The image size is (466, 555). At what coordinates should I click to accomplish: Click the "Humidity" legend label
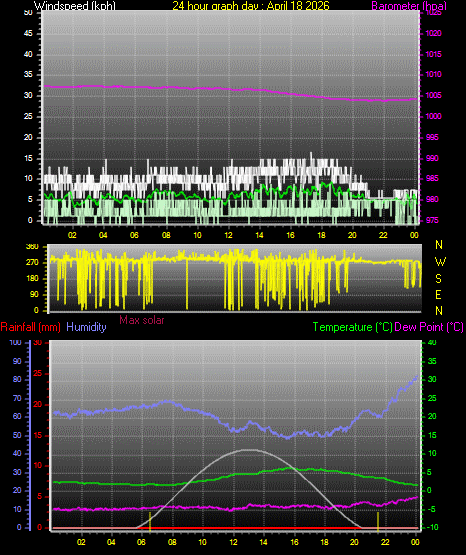click(x=86, y=327)
